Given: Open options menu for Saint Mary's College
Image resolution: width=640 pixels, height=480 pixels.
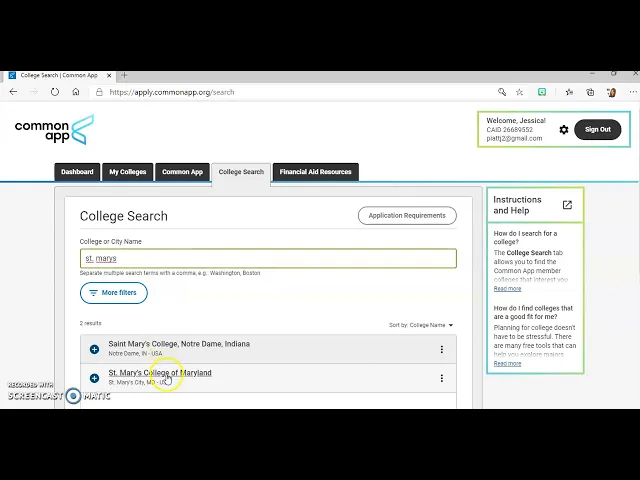Looking at the screenshot, I should 442,349.
